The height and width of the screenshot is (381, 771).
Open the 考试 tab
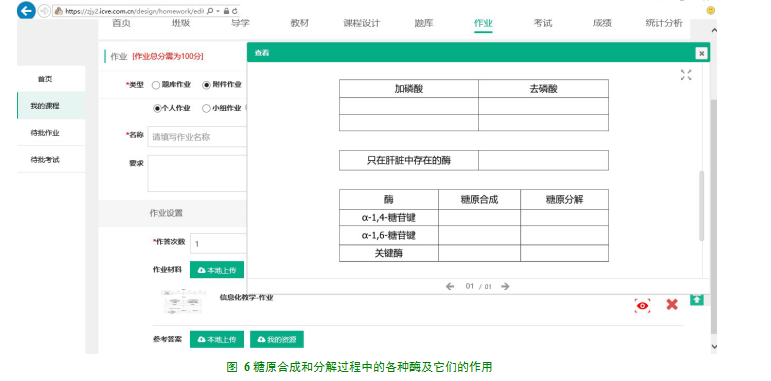543,23
